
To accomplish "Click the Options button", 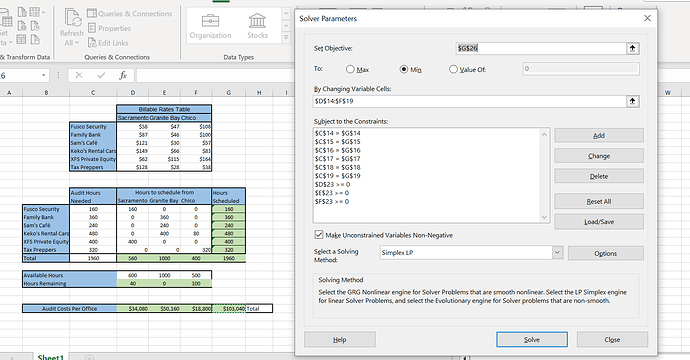I will pos(606,253).
